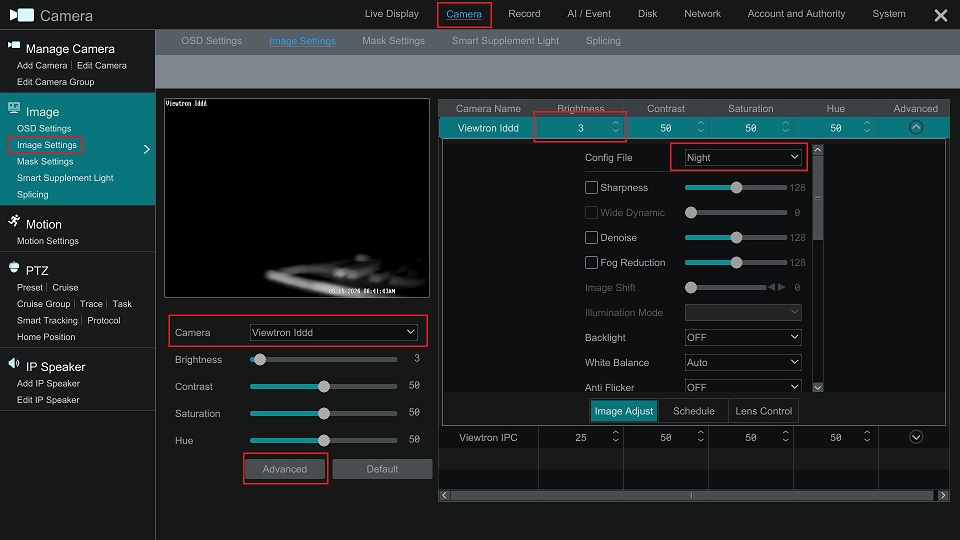
Task: Click the IP Speaker sound icon
Action: pos(13,363)
